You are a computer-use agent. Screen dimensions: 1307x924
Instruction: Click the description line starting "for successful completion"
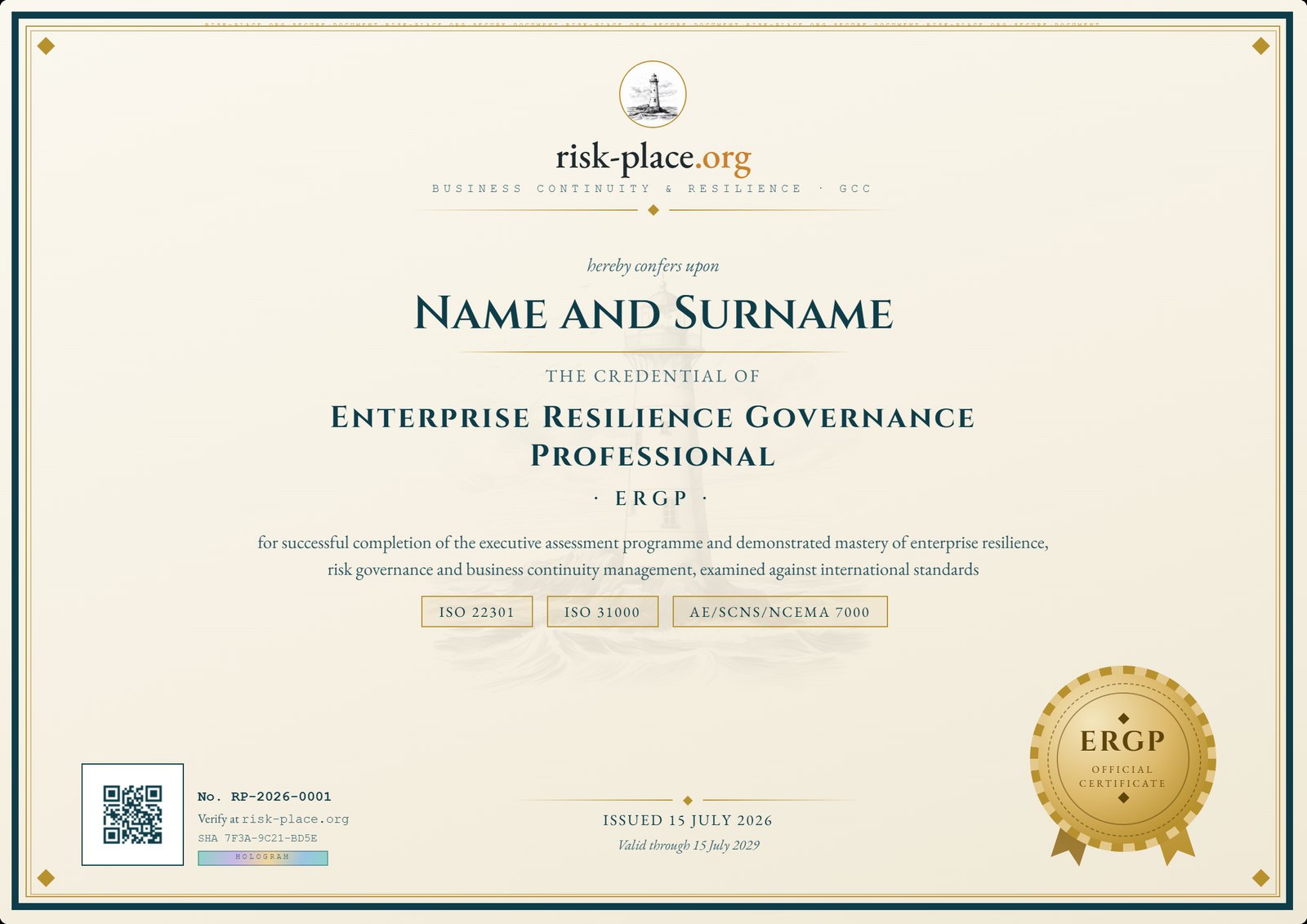(x=653, y=542)
